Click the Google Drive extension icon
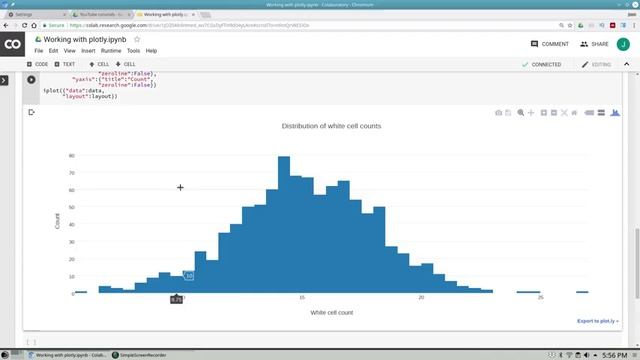 coord(580,25)
